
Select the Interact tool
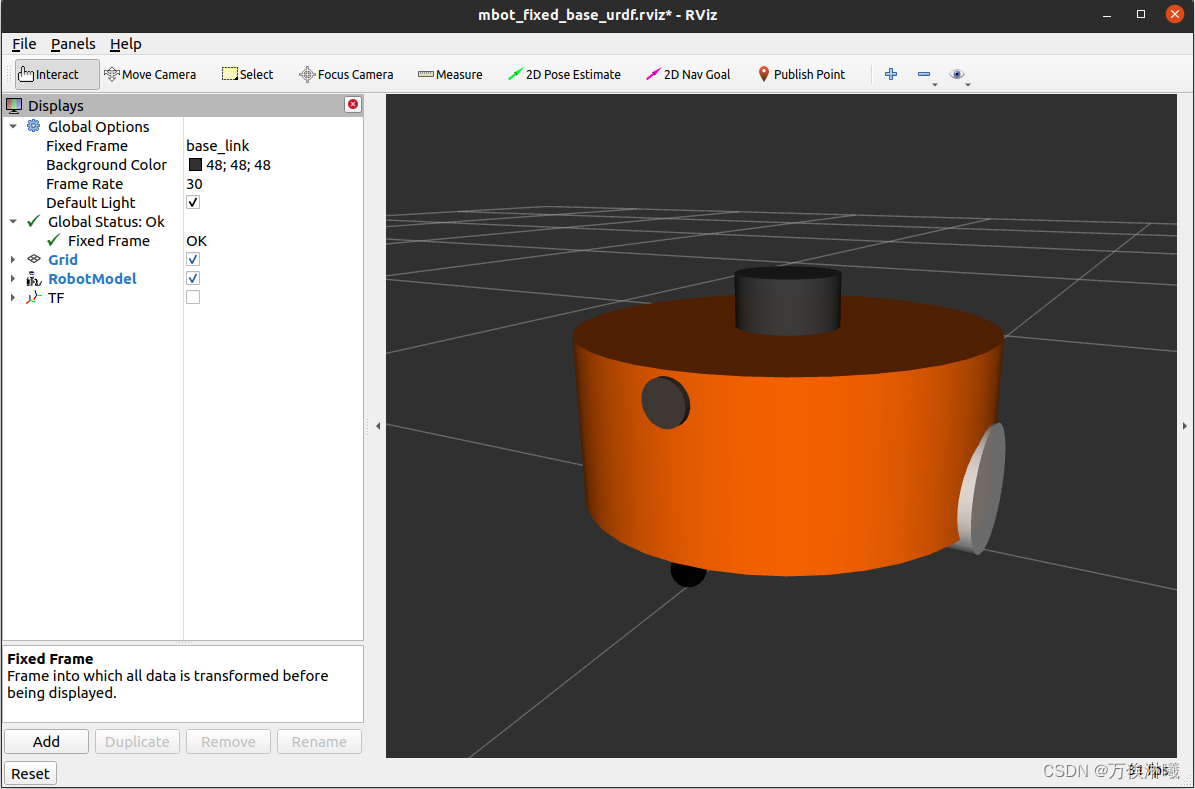[x=57, y=74]
